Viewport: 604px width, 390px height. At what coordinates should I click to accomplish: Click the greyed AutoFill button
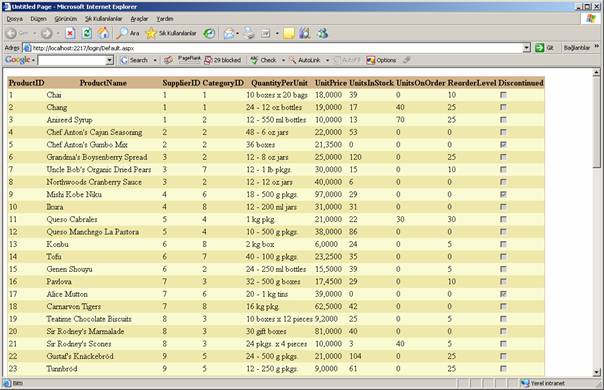click(347, 60)
